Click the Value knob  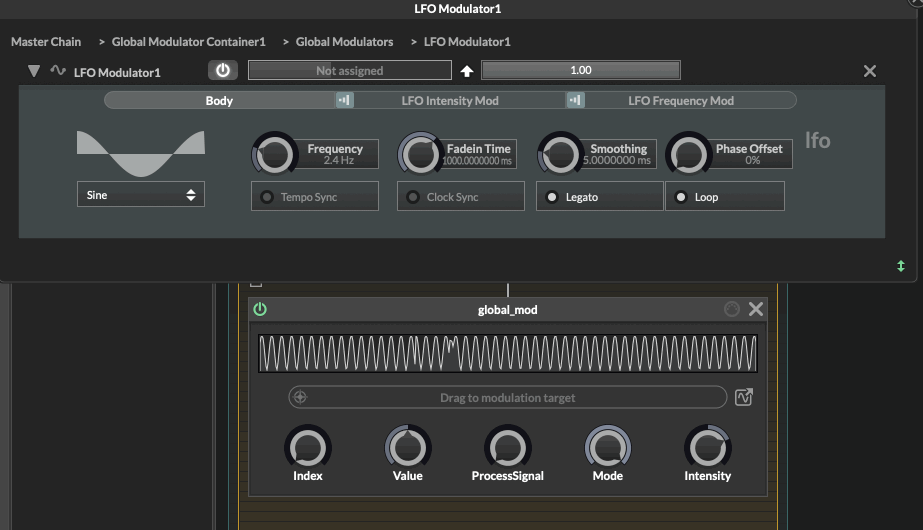[x=408, y=448]
